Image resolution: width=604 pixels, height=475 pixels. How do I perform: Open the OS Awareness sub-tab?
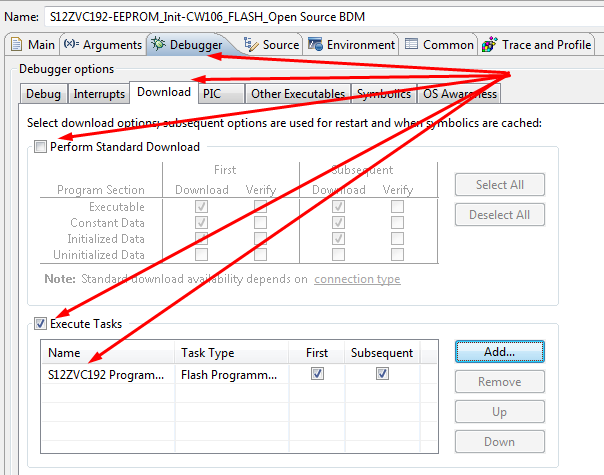[460, 94]
